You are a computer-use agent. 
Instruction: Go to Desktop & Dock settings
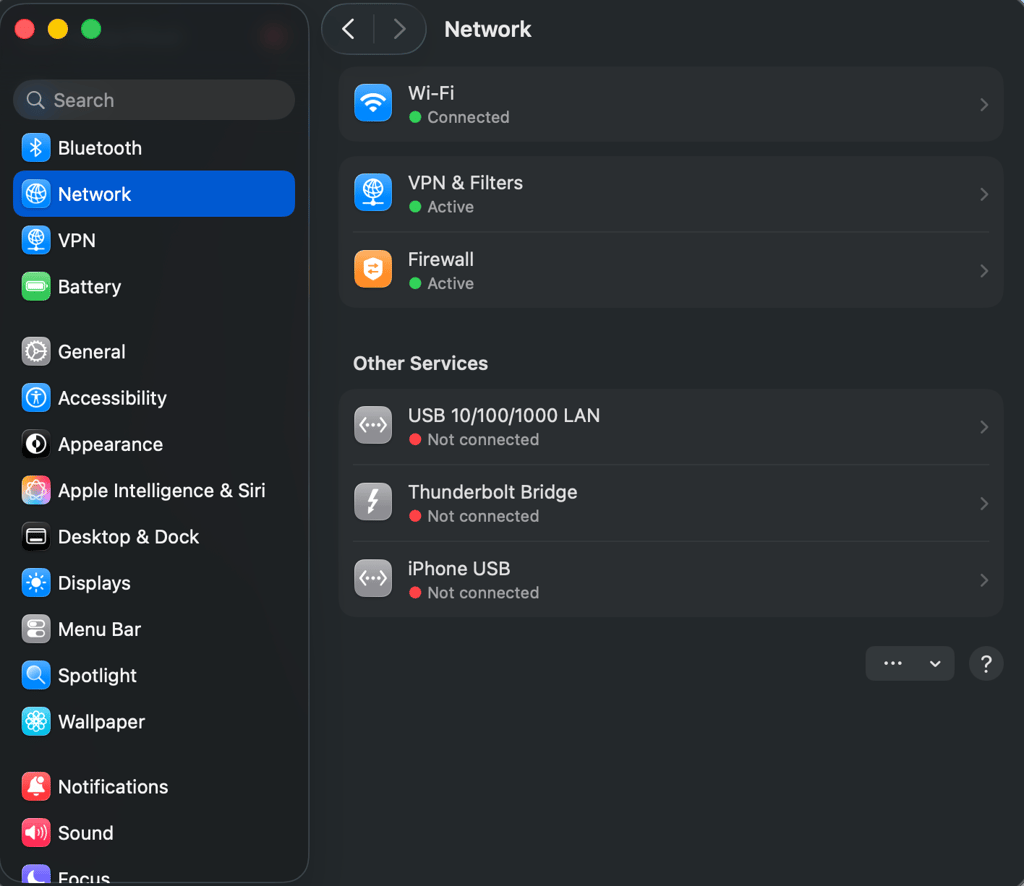(x=154, y=537)
